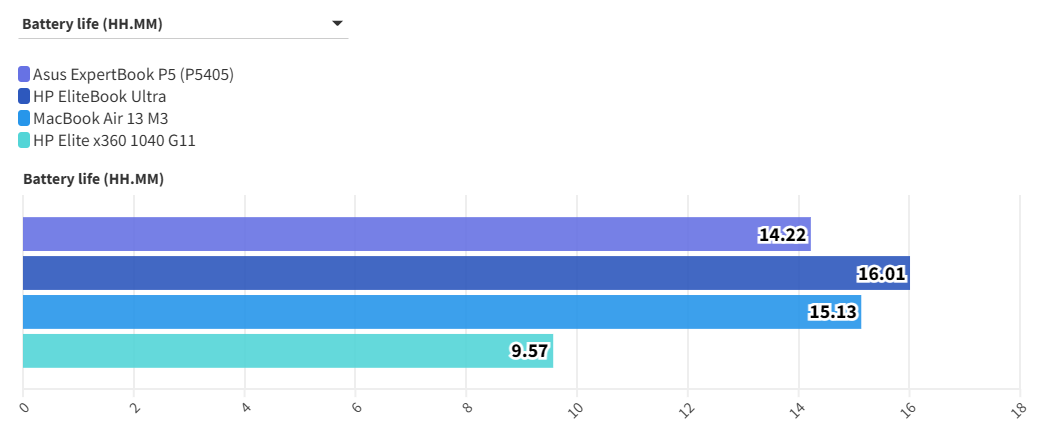Click the HP EliteBook Ultra legend swatch

24,97
